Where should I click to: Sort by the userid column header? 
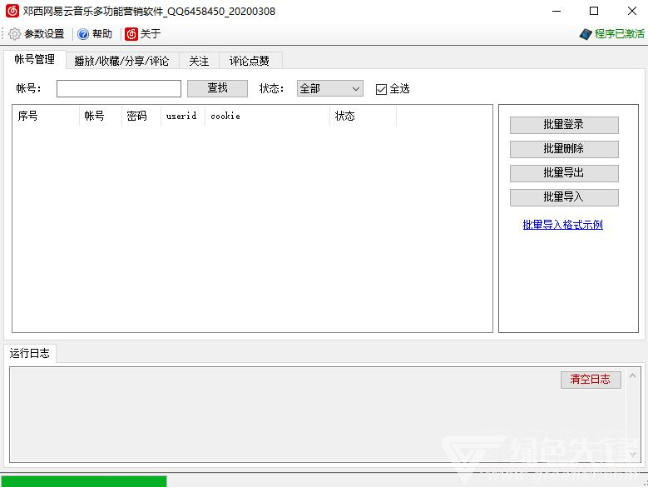183,116
